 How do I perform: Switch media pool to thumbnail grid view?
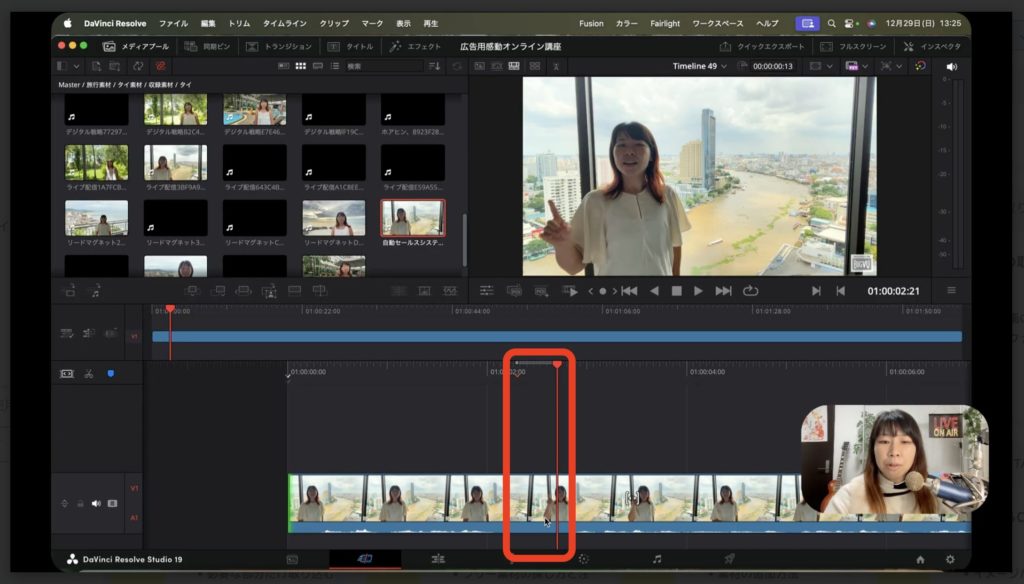click(x=299, y=66)
